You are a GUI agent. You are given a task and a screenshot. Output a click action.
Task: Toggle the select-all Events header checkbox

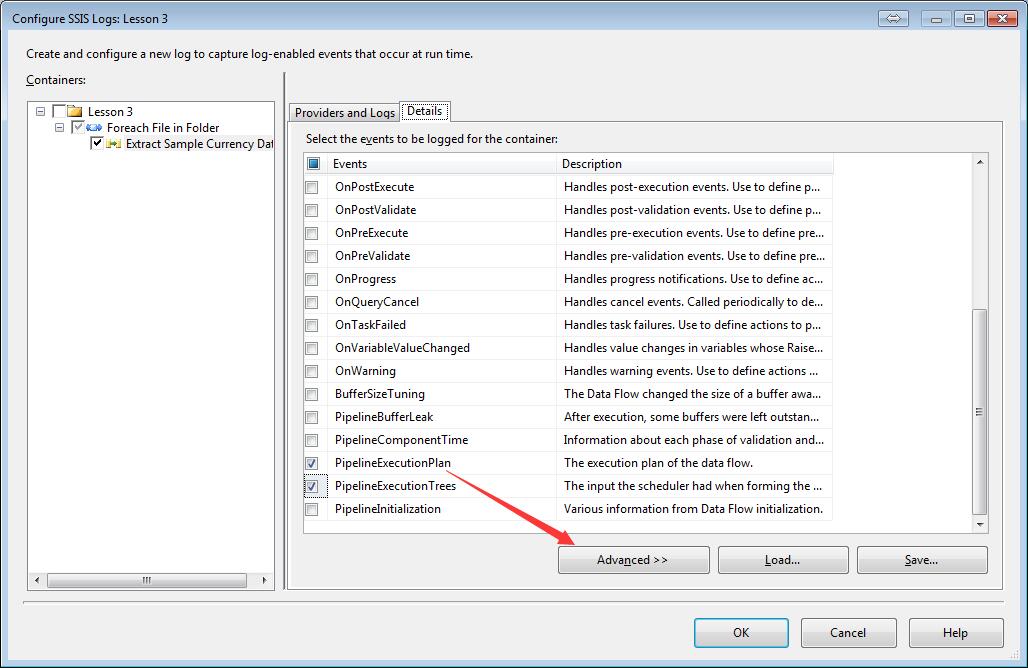[313, 164]
